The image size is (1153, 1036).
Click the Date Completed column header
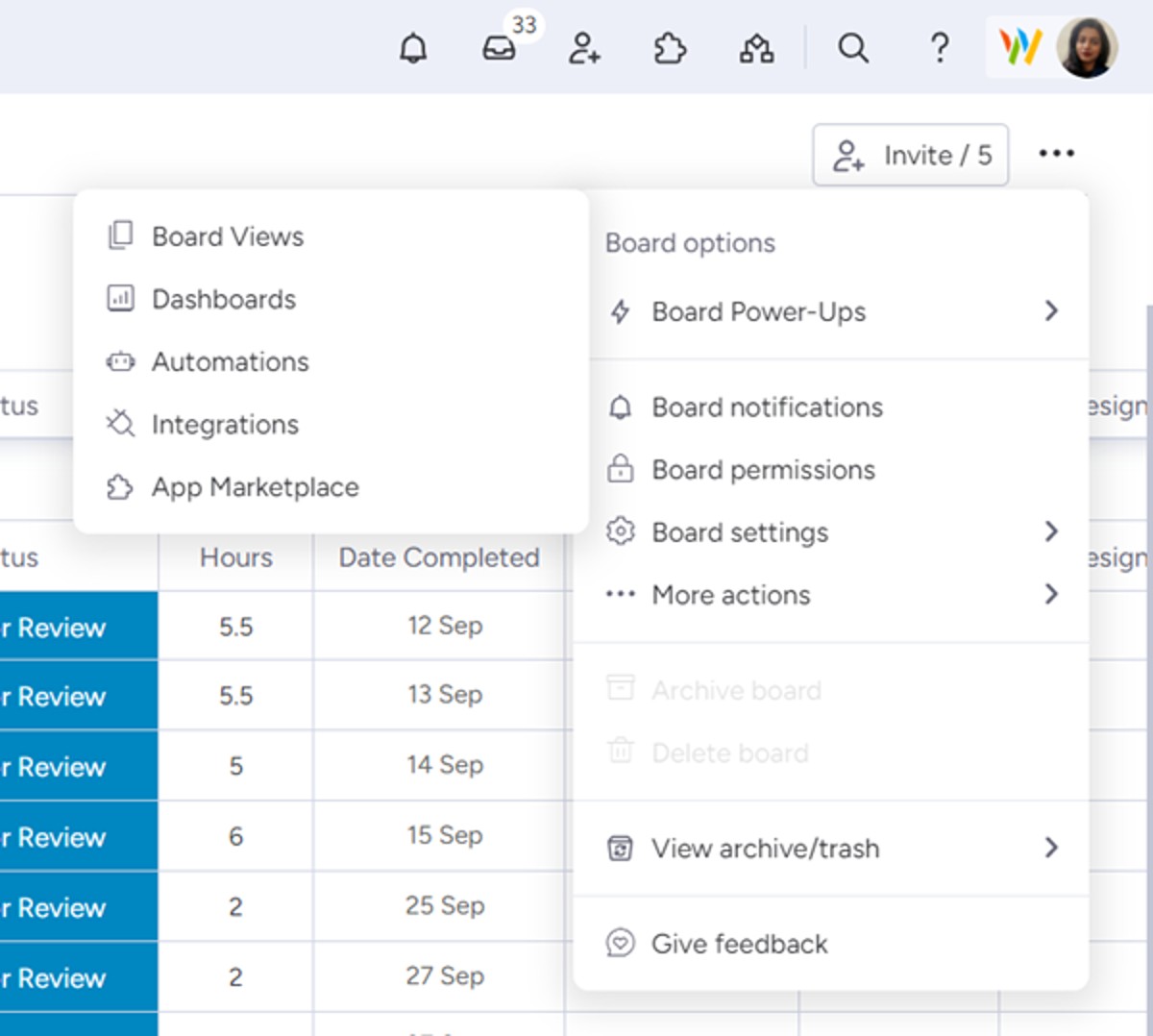(439, 557)
